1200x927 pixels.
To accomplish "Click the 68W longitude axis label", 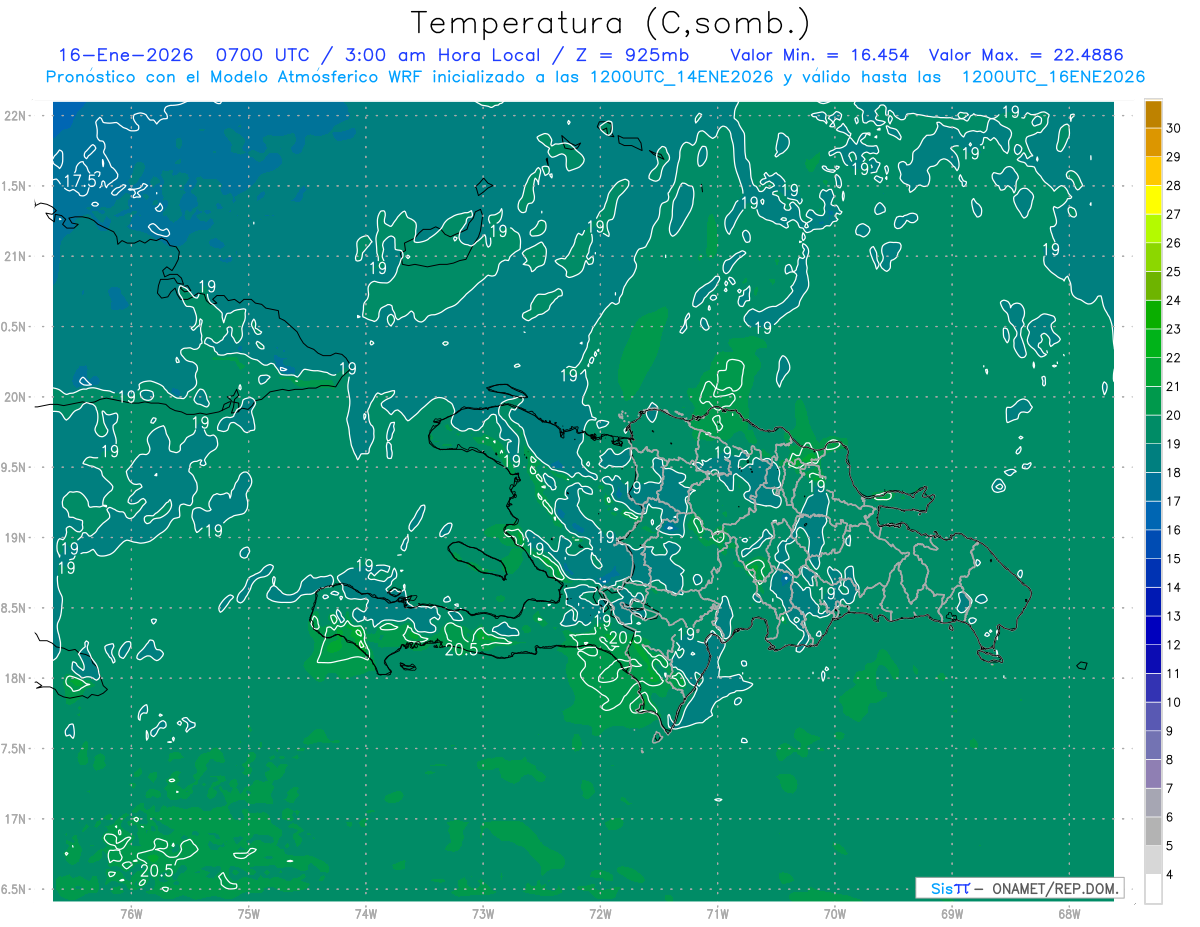I will pyautogui.click(x=1069, y=913).
